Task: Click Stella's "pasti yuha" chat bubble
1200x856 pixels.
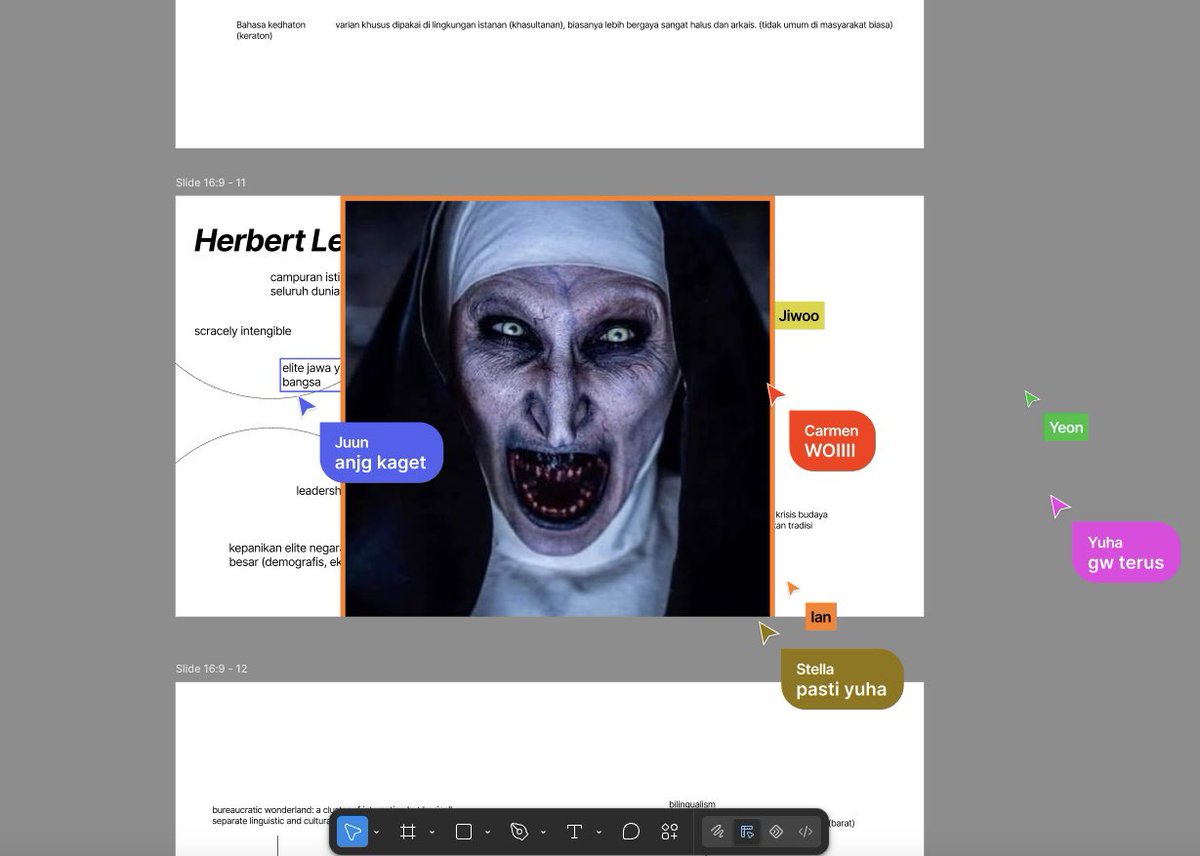Action: 842,679
